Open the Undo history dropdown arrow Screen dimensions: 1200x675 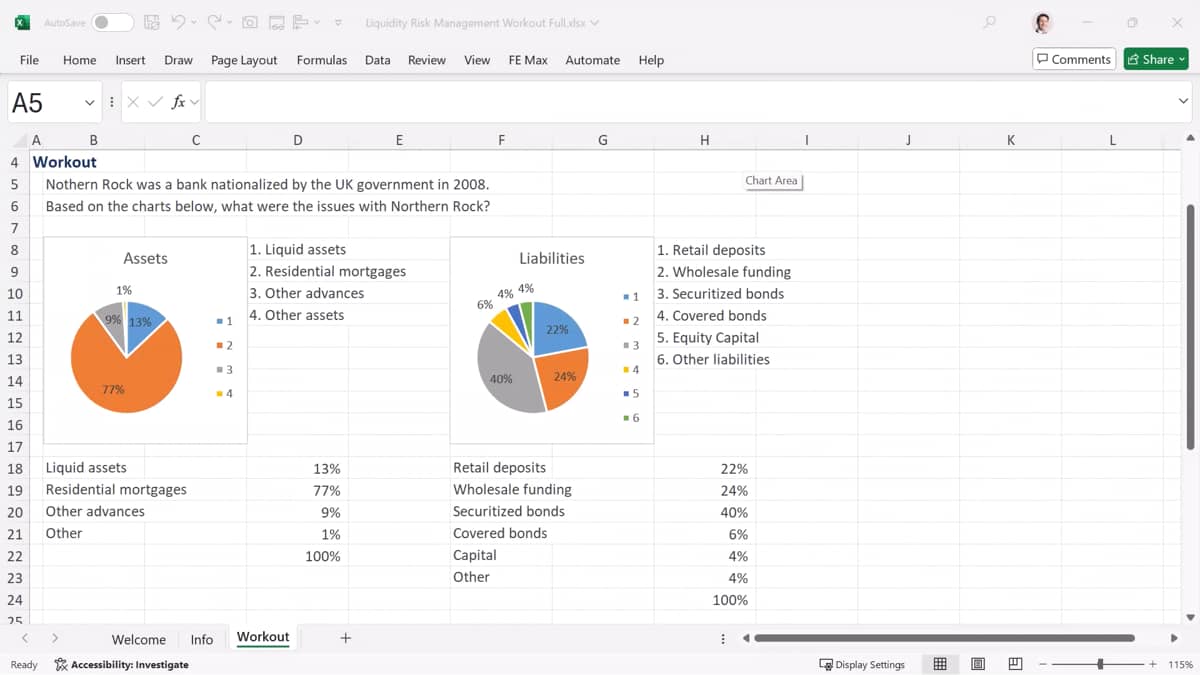click(193, 22)
